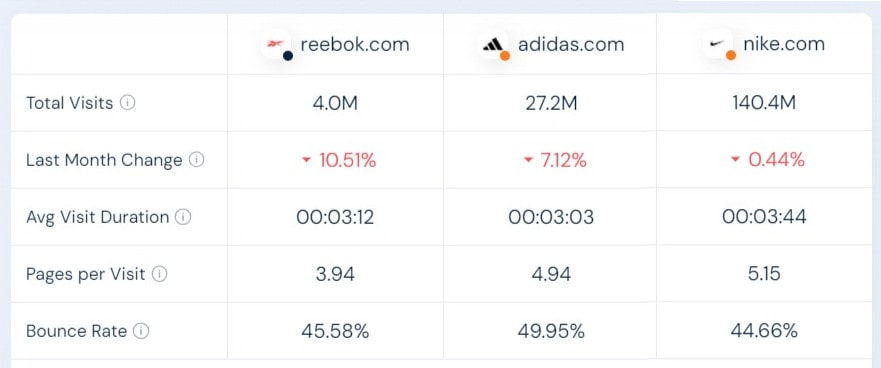The image size is (881, 368).
Task: Click the orange dot under the Adidas logo
Action: [x=505, y=56]
